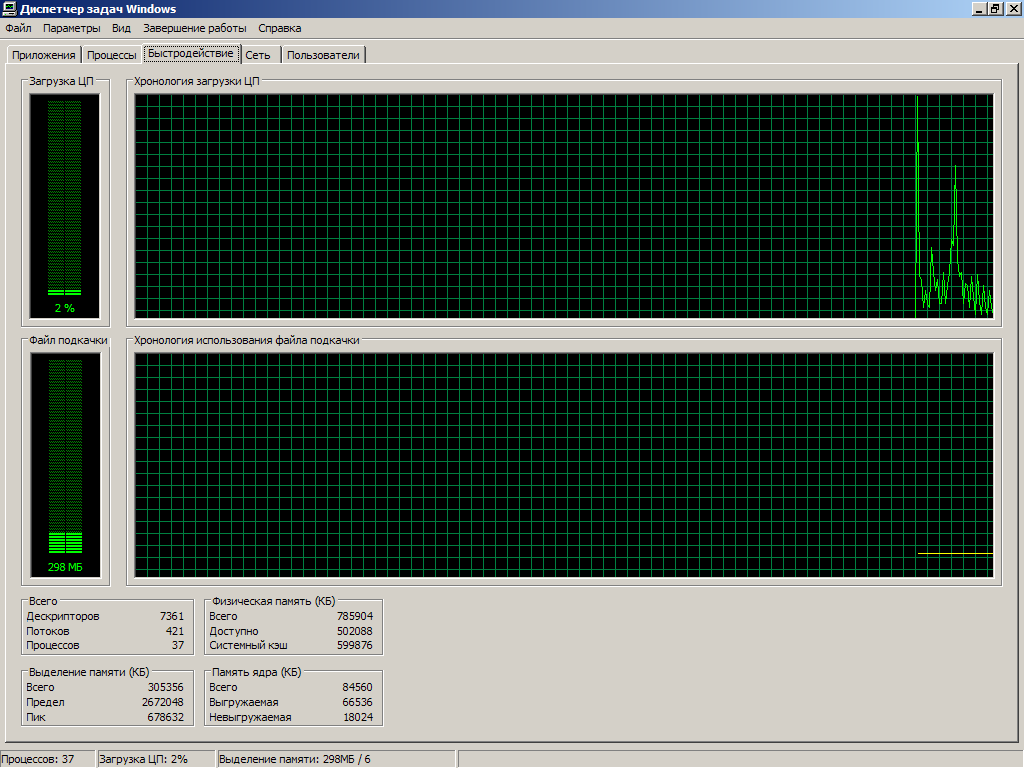
Task: Open the Сеть tab
Action: pos(258,55)
